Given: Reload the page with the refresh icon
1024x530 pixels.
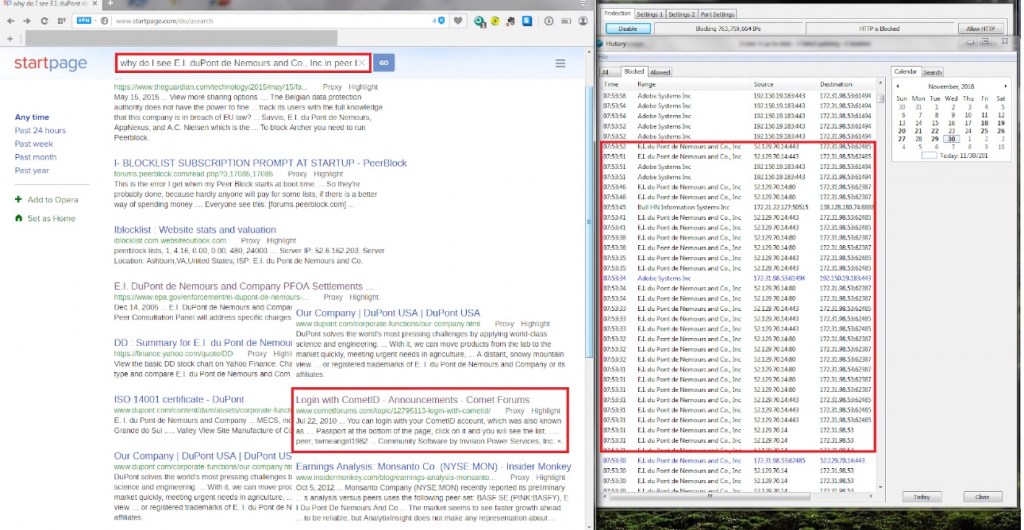Looking at the screenshot, I should click(x=44, y=20).
